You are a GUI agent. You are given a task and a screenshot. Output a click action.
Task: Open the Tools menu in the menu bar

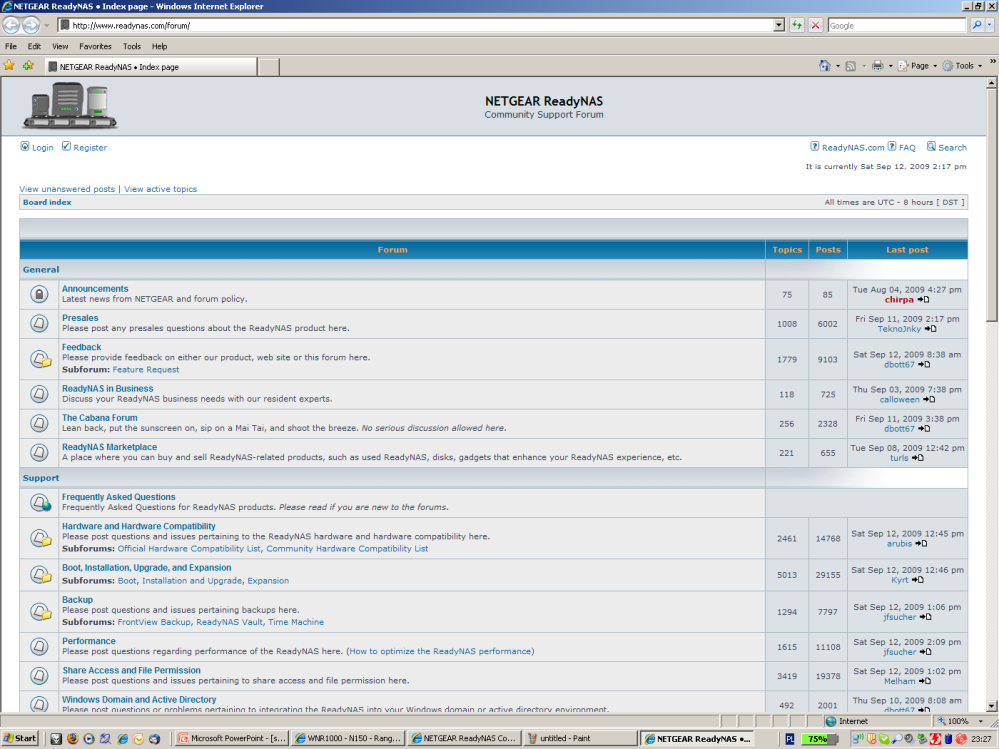(132, 46)
